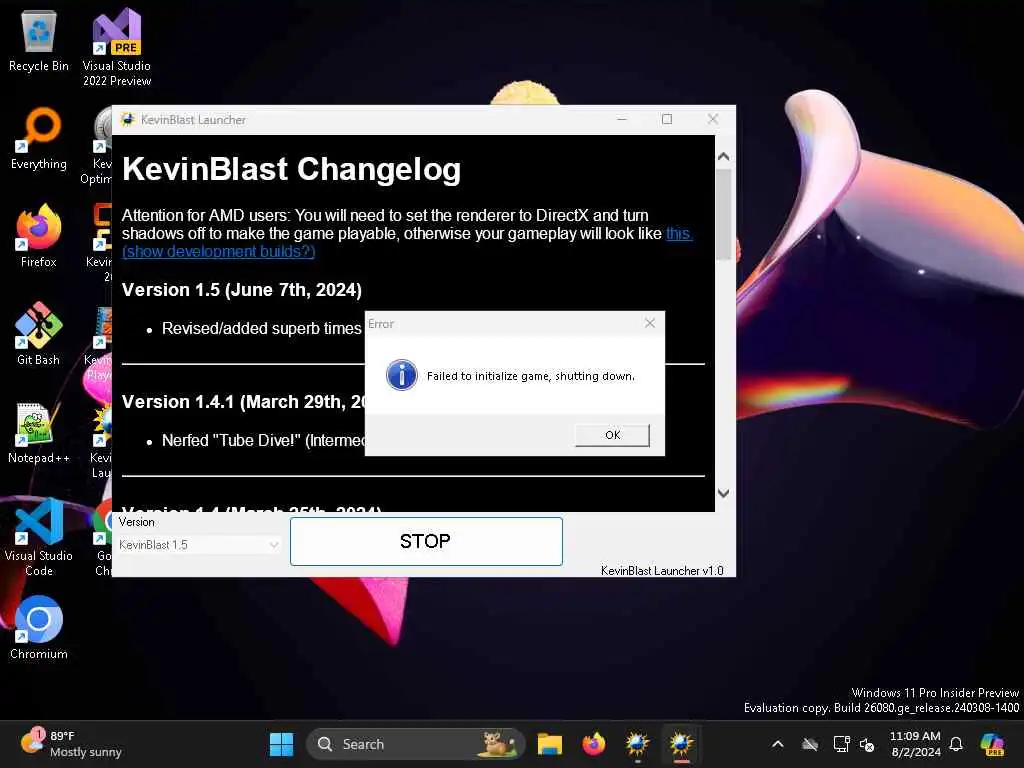Click the network display tray icon

pyautogui.click(x=841, y=744)
